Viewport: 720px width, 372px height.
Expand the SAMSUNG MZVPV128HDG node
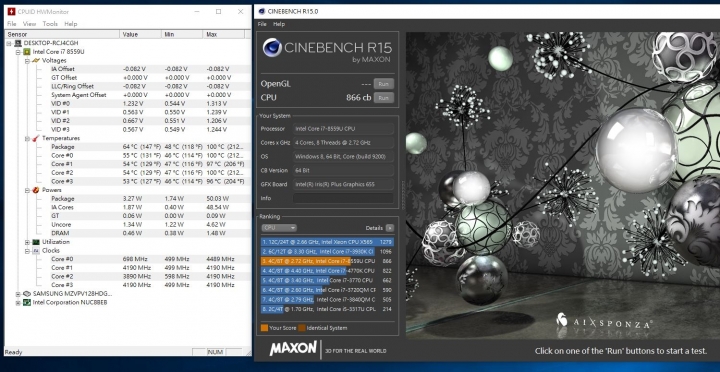coord(18,293)
